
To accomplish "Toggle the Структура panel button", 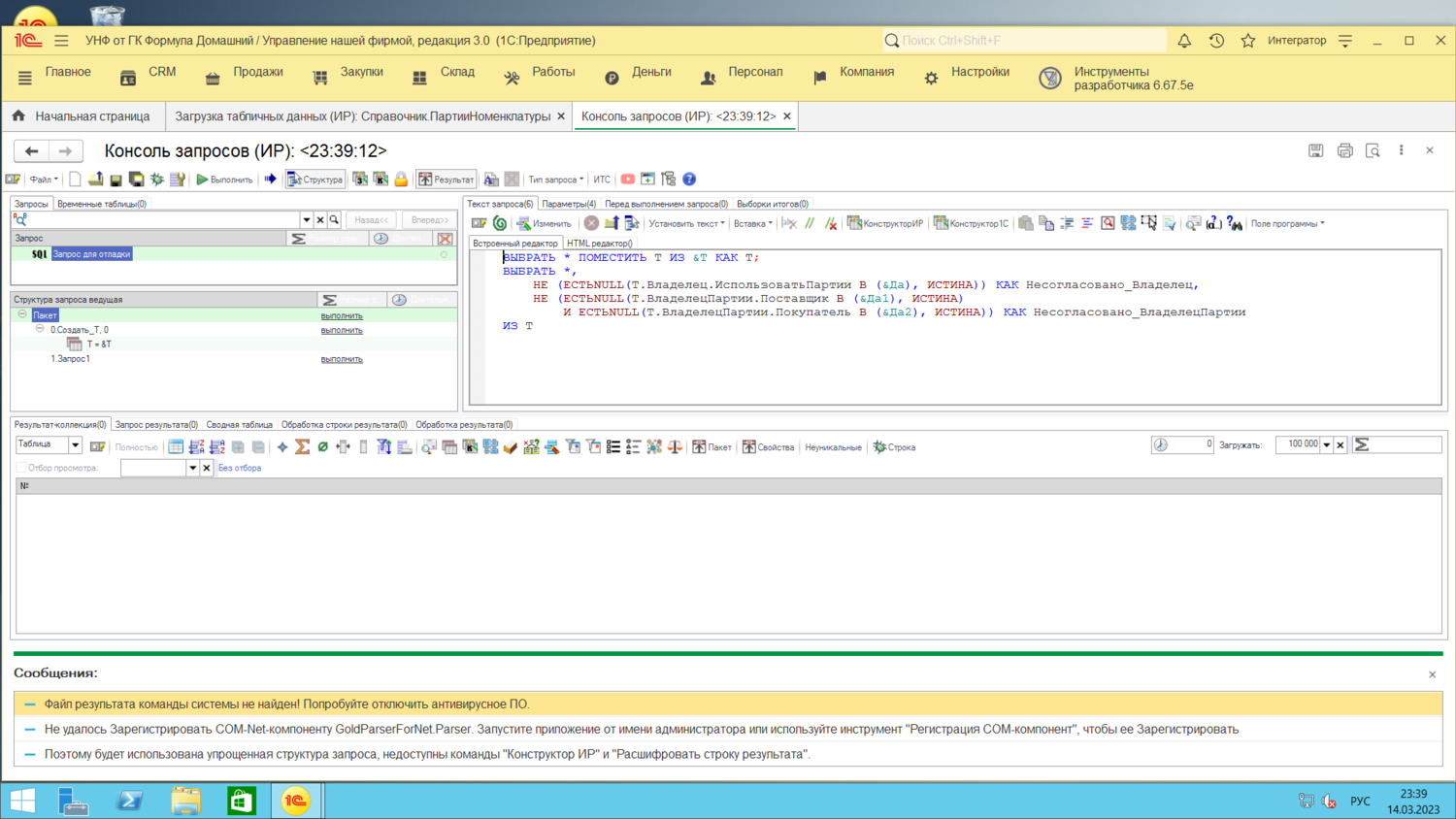I will (x=315, y=180).
